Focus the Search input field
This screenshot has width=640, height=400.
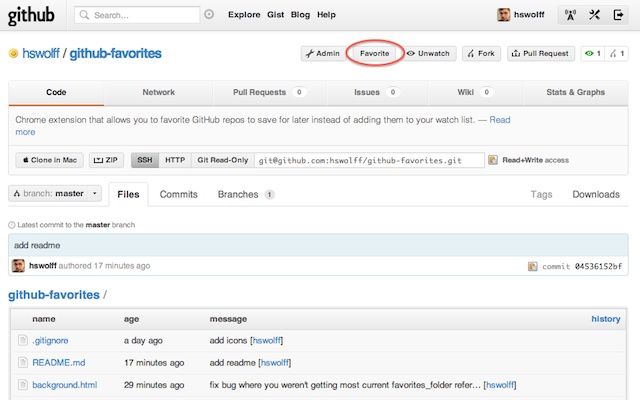click(138, 15)
